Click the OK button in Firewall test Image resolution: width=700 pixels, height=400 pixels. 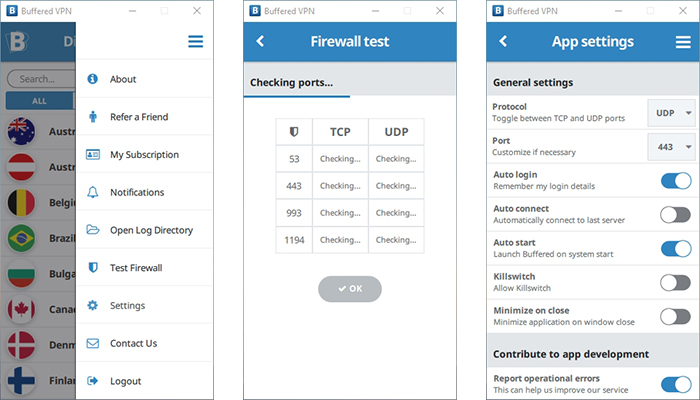click(x=350, y=289)
